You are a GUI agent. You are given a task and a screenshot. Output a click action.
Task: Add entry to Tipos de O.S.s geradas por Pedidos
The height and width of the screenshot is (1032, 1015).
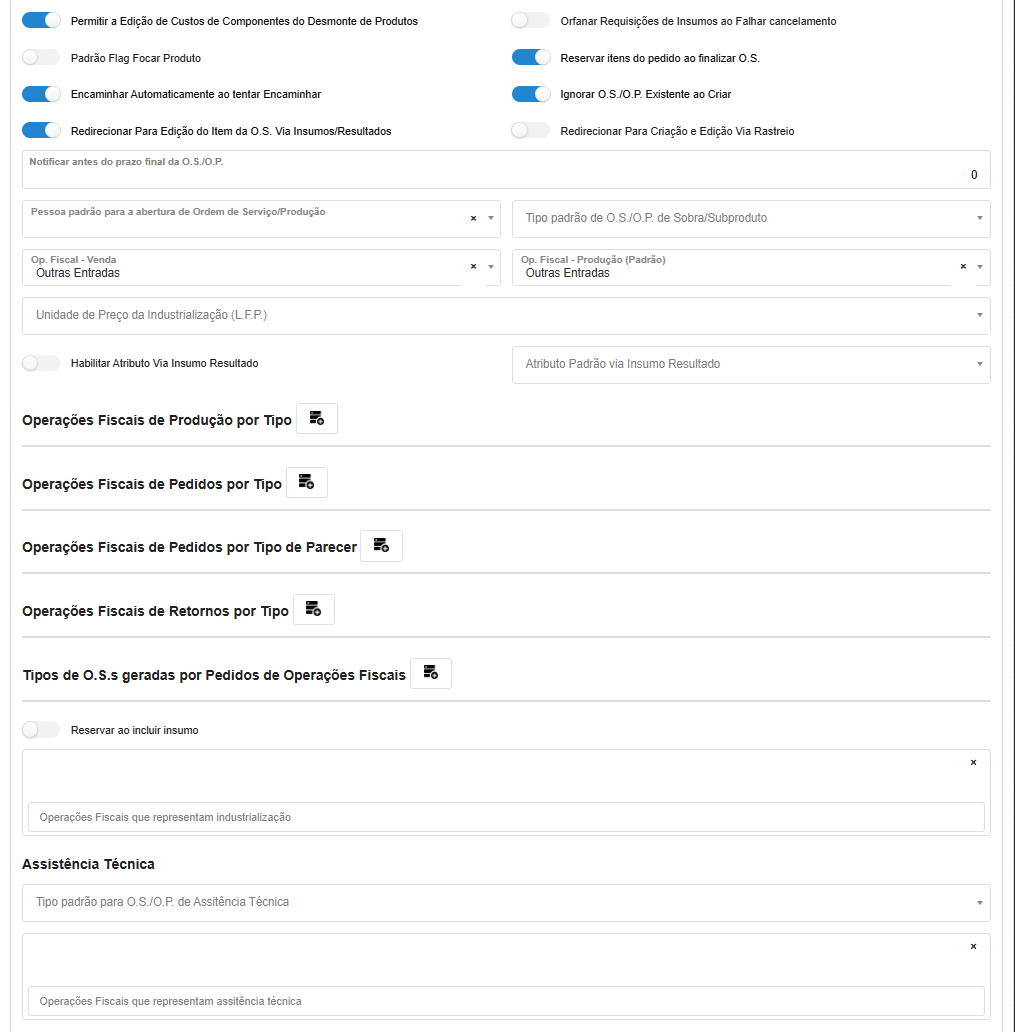(x=431, y=674)
